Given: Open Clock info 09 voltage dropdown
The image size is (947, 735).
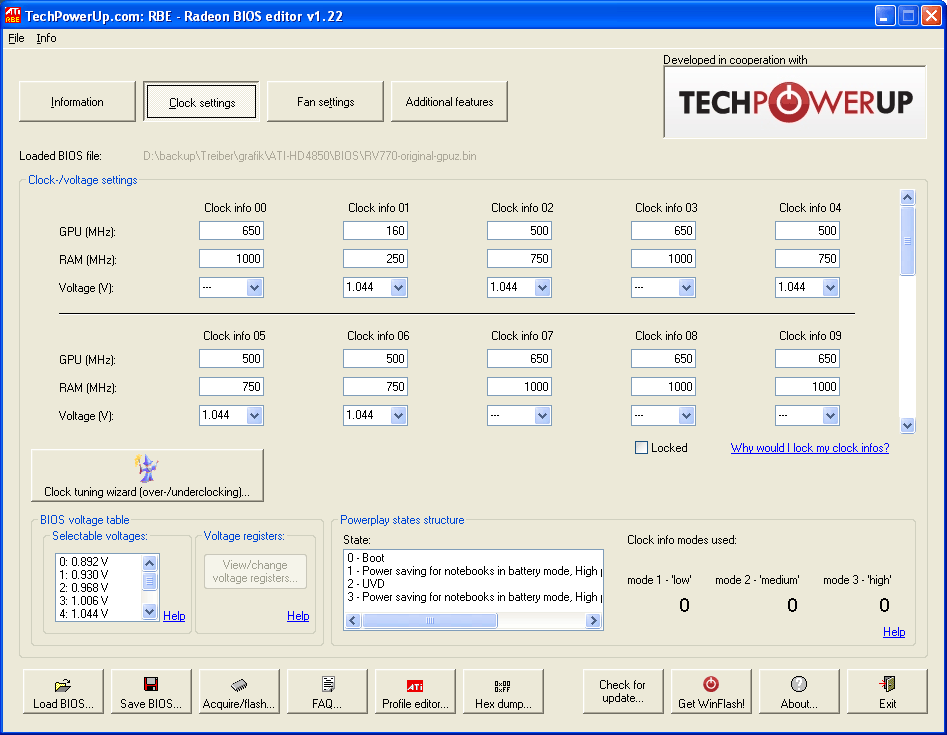Looking at the screenshot, I should pos(830,416).
